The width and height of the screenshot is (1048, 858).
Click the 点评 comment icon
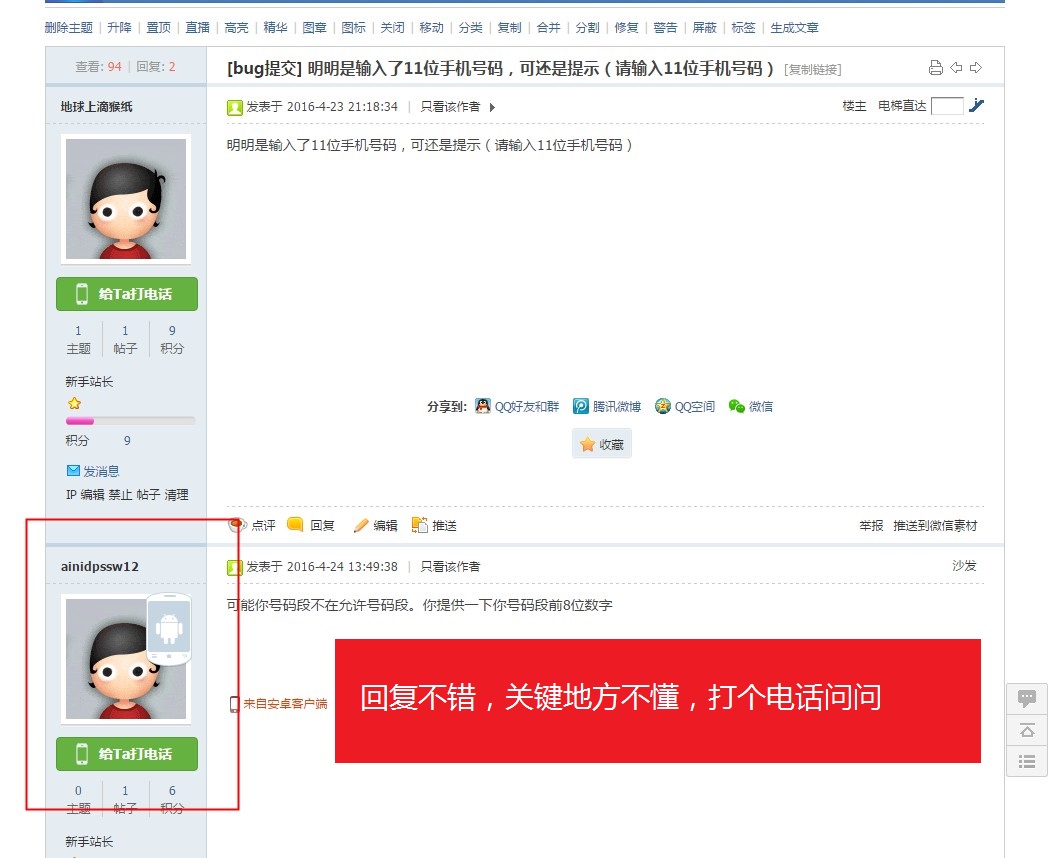click(x=237, y=525)
